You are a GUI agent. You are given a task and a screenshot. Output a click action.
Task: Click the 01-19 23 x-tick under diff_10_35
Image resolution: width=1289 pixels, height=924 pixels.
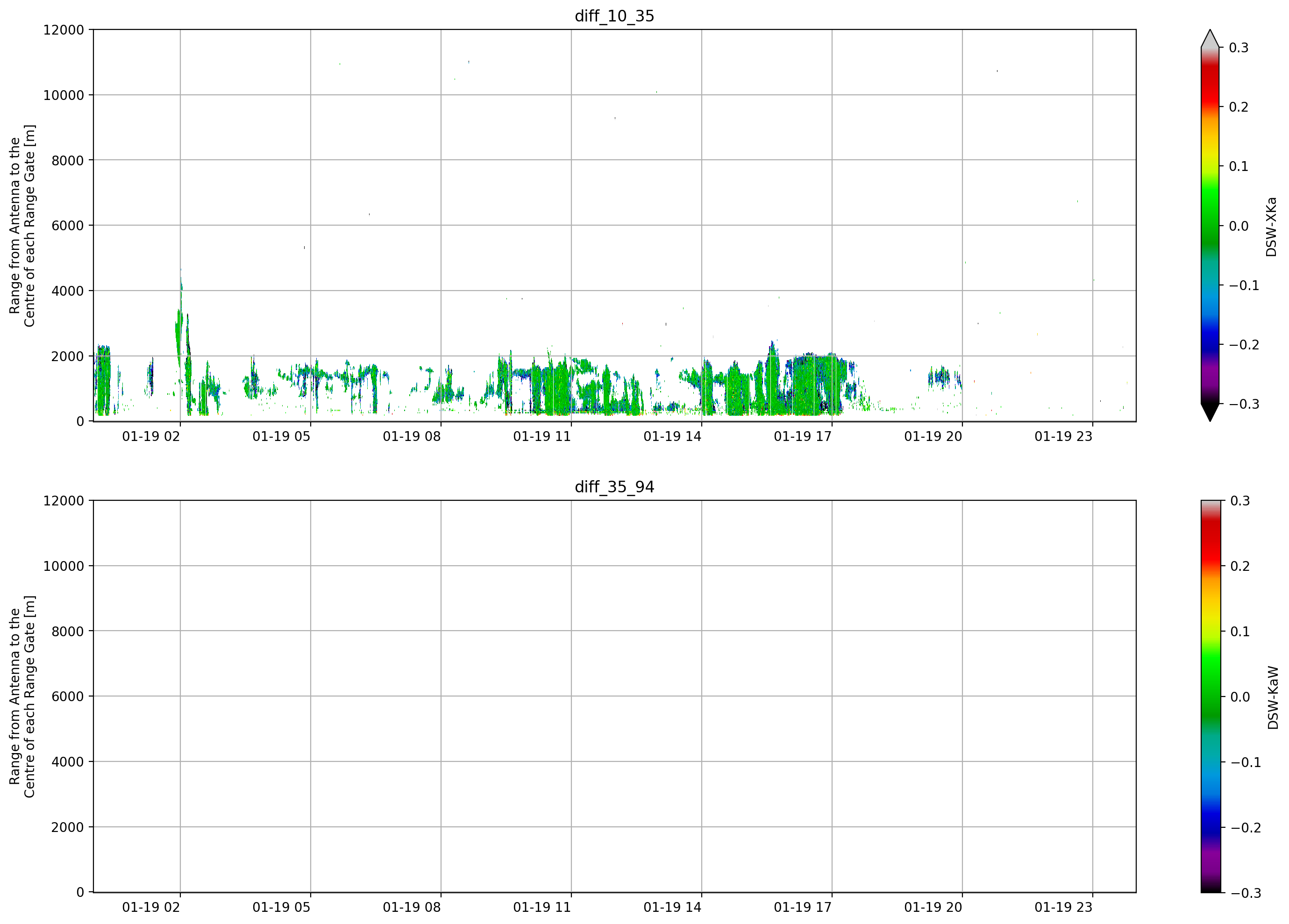point(1063,436)
